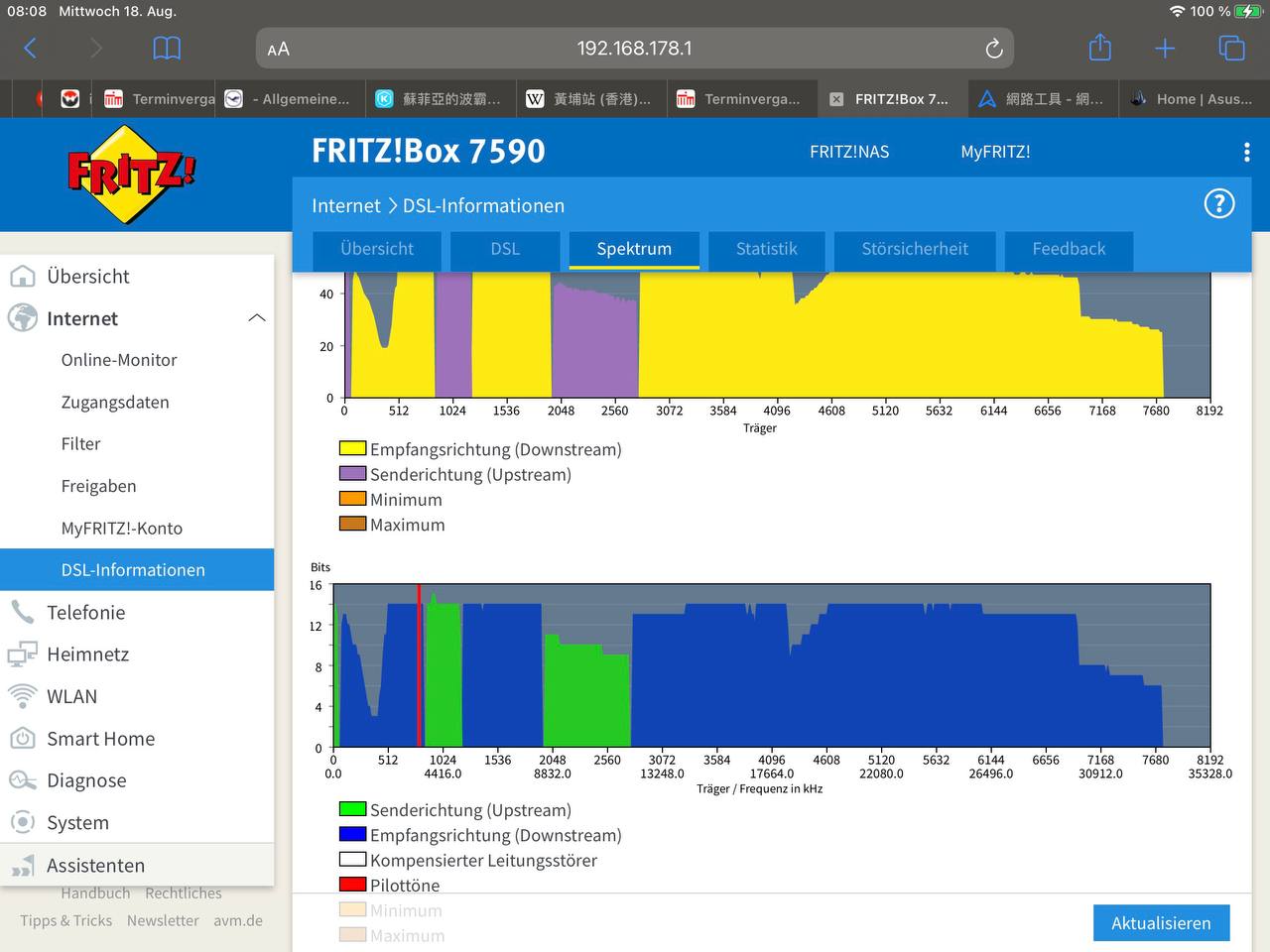The width and height of the screenshot is (1270, 952).
Task: Open the Safari share sheet
Action: (x=1099, y=47)
